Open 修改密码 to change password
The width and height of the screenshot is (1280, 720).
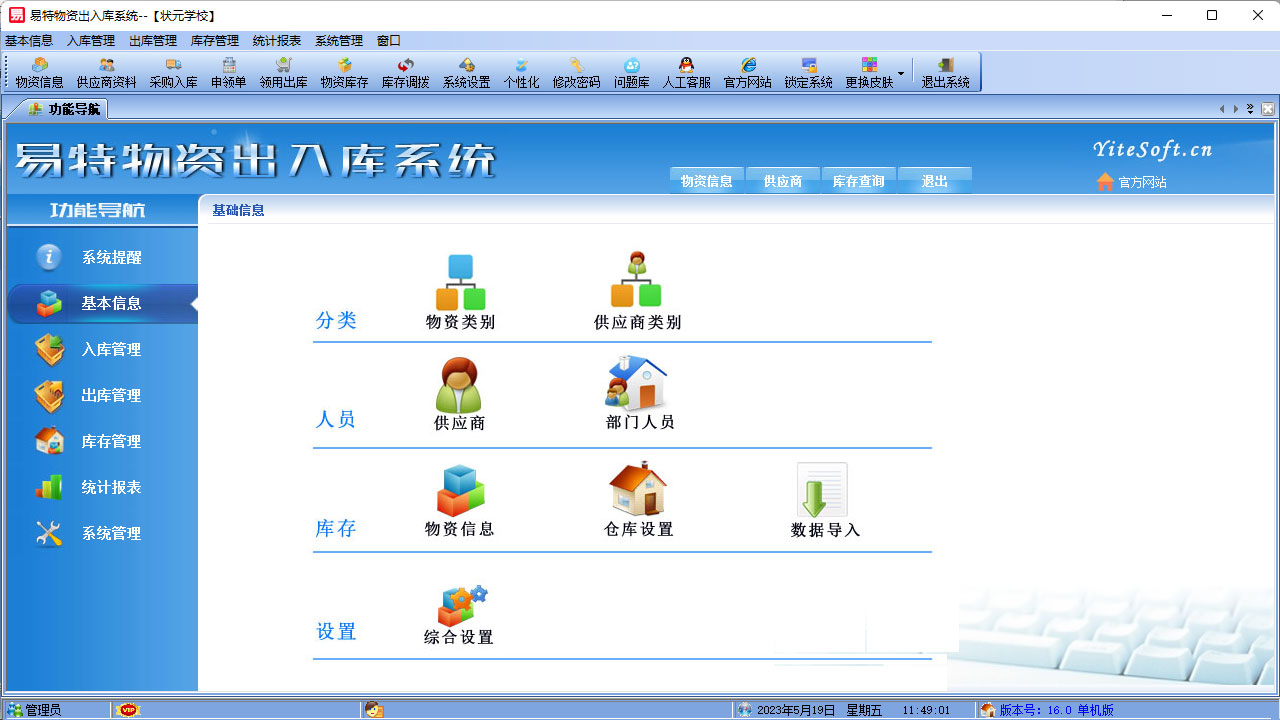pyautogui.click(x=576, y=72)
